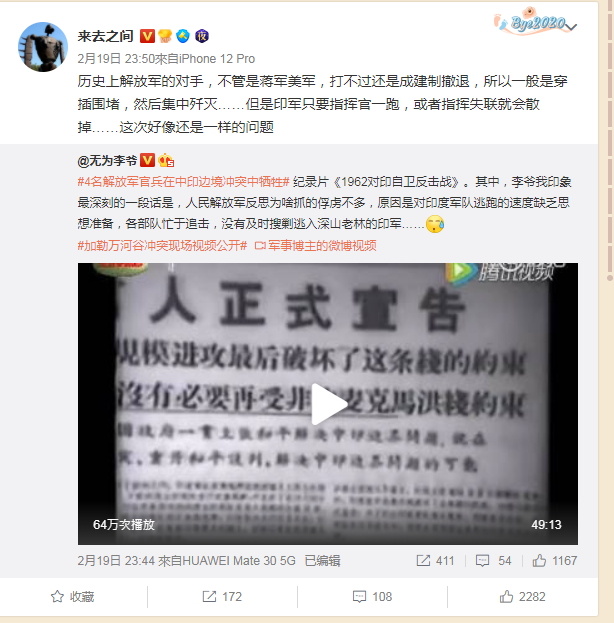Toggle 收藏 favorite star
The width and height of the screenshot is (614, 623).
[73, 596]
